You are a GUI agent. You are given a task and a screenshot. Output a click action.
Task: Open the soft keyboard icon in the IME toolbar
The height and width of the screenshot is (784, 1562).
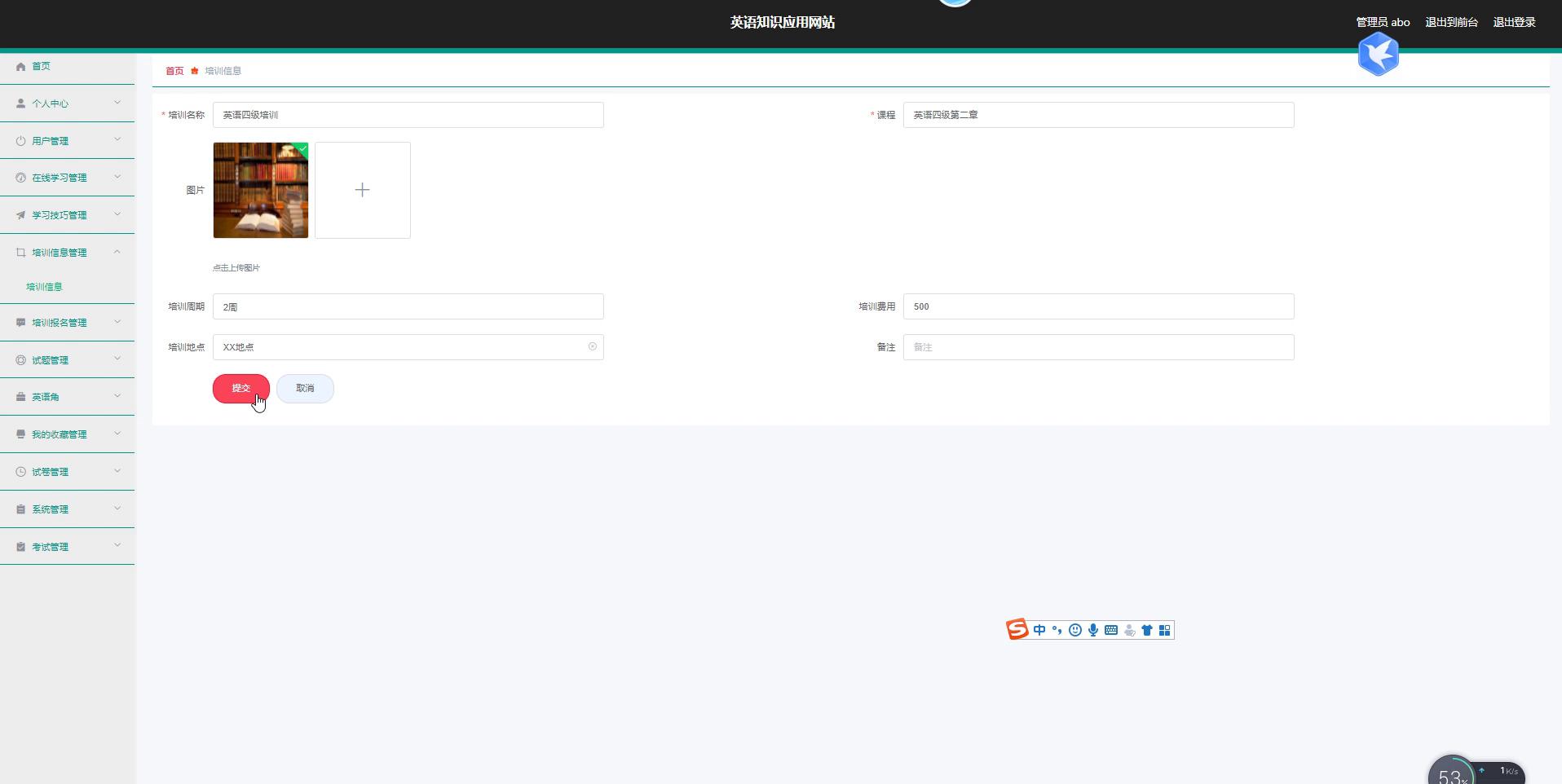point(1111,630)
